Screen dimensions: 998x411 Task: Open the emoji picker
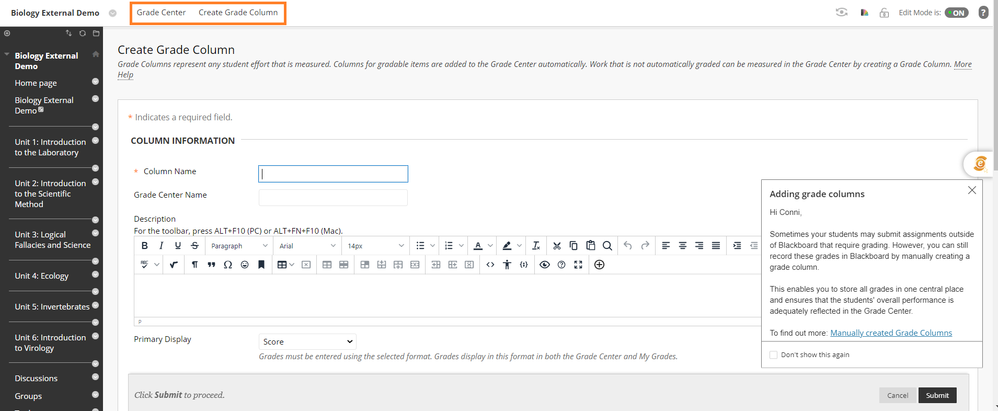pyautogui.click(x=244, y=265)
